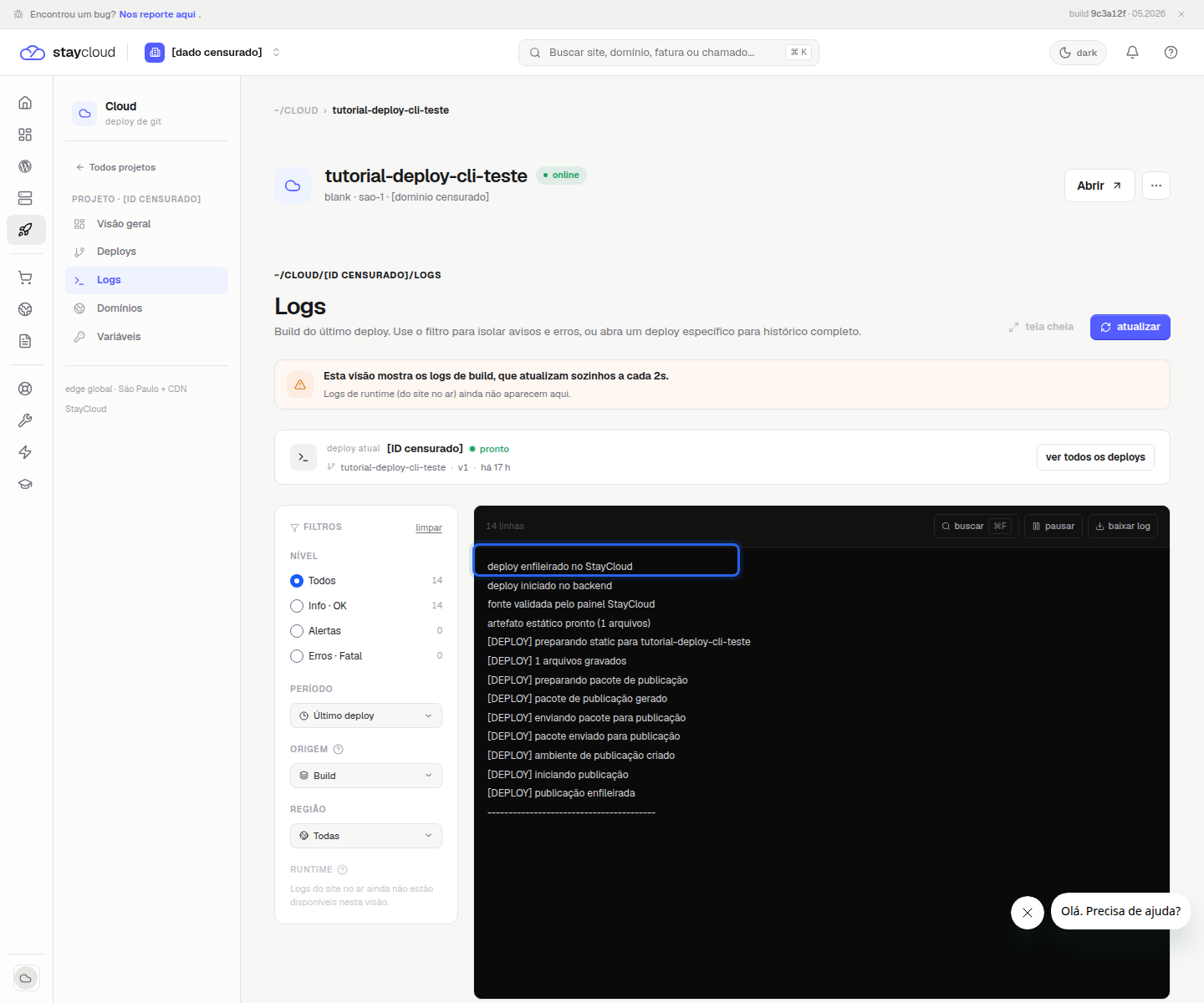Open Visão geral in the project menu
The image size is (1204, 1003).
tap(146, 224)
